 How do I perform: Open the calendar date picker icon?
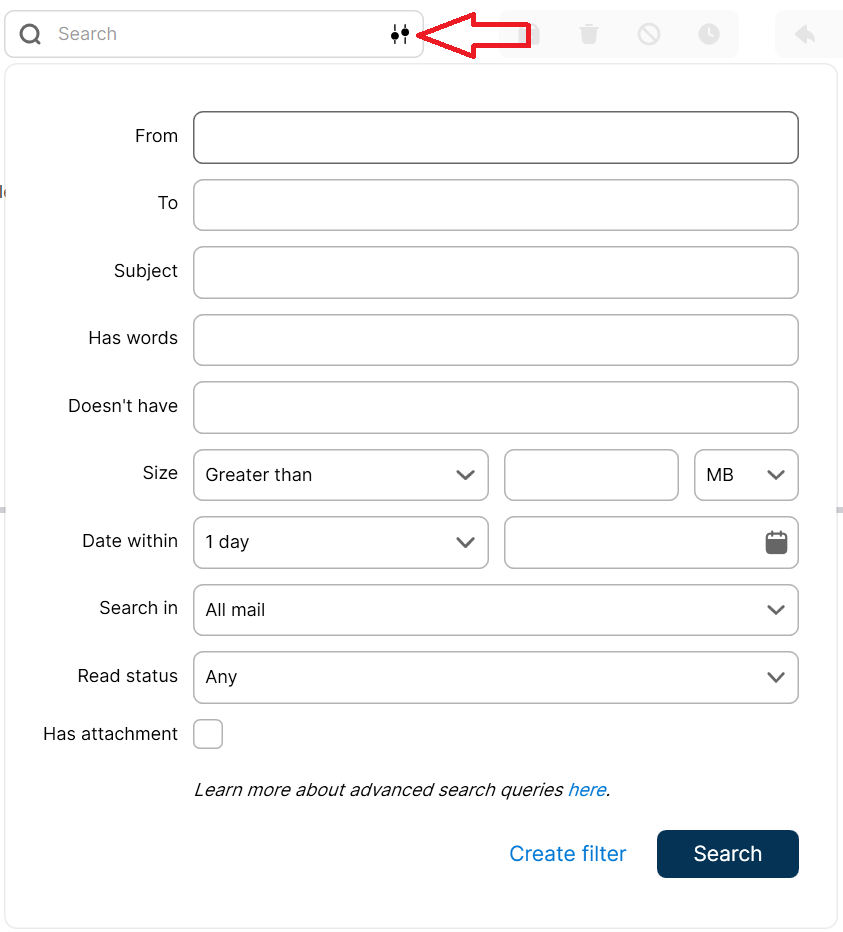point(776,542)
